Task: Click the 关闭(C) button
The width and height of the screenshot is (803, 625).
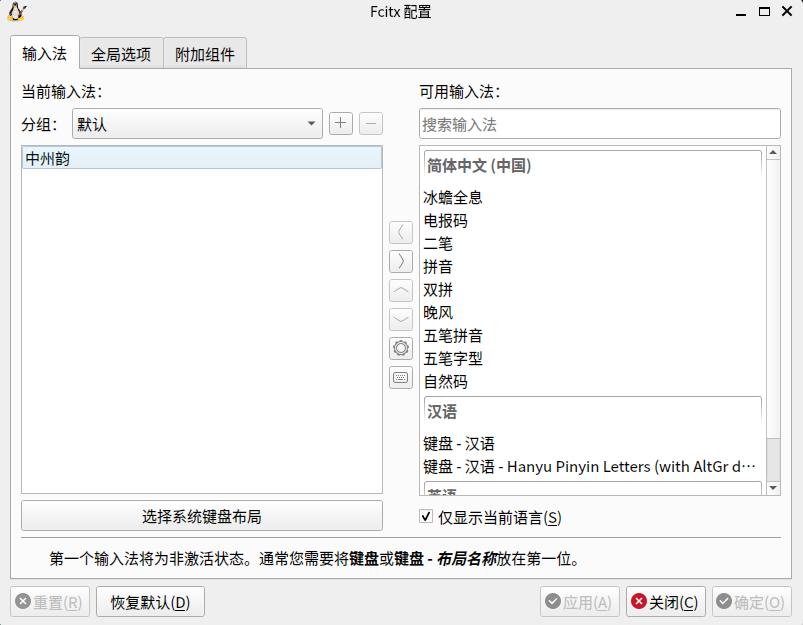Action: [666, 602]
